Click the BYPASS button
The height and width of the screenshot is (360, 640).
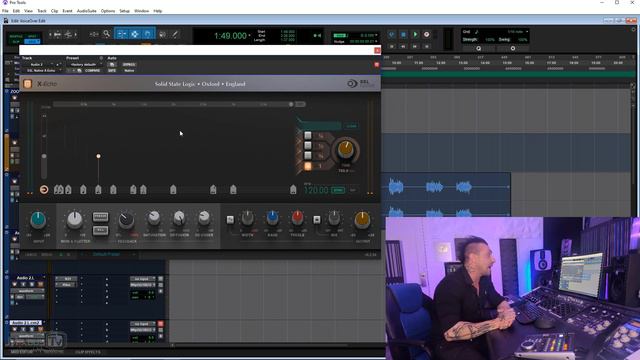click(x=129, y=64)
